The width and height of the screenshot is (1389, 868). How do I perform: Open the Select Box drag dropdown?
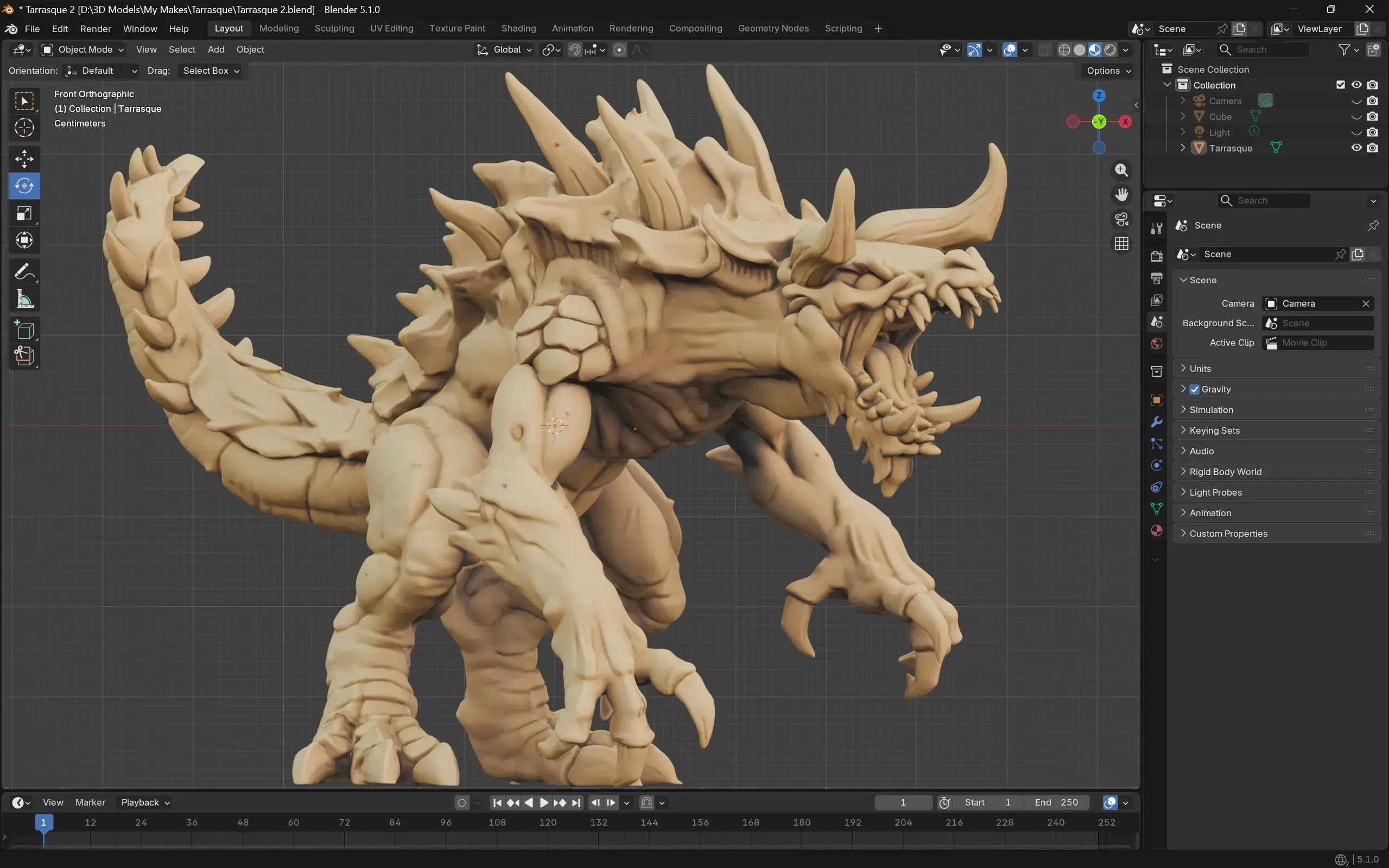tap(210, 71)
